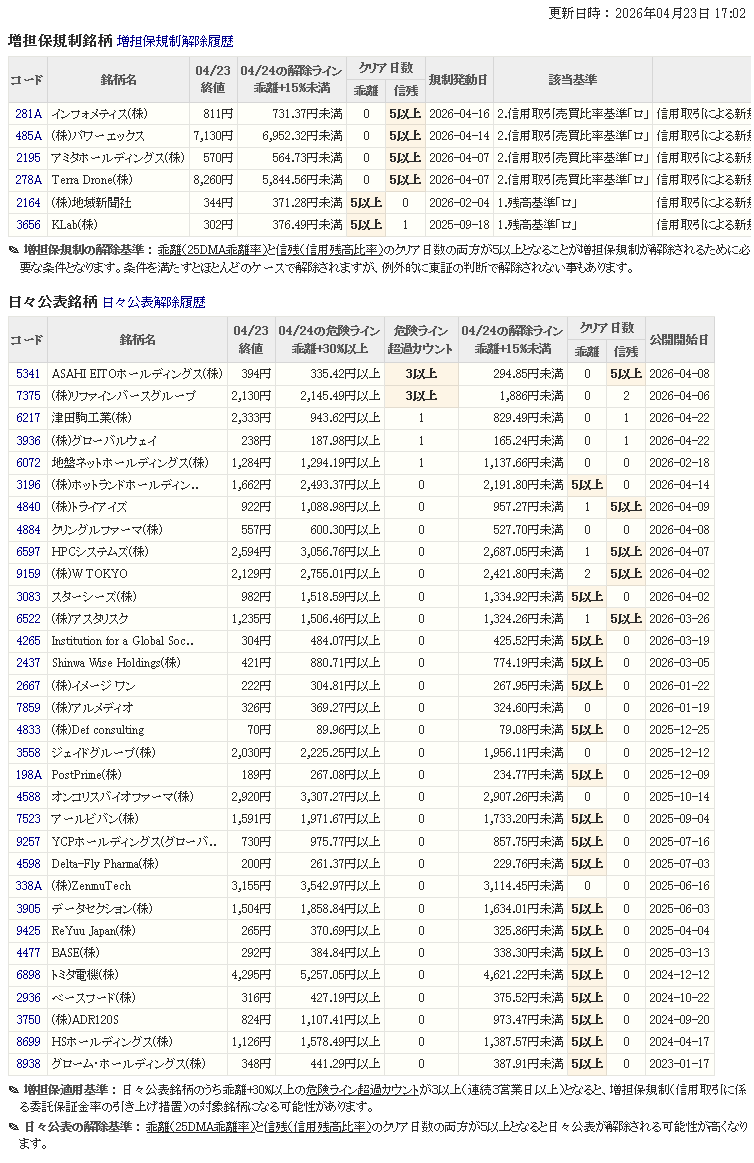This screenshot has height=1163, width=754.
Task: Open stock code 7375 for リファインバース
Action: click(x=28, y=396)
